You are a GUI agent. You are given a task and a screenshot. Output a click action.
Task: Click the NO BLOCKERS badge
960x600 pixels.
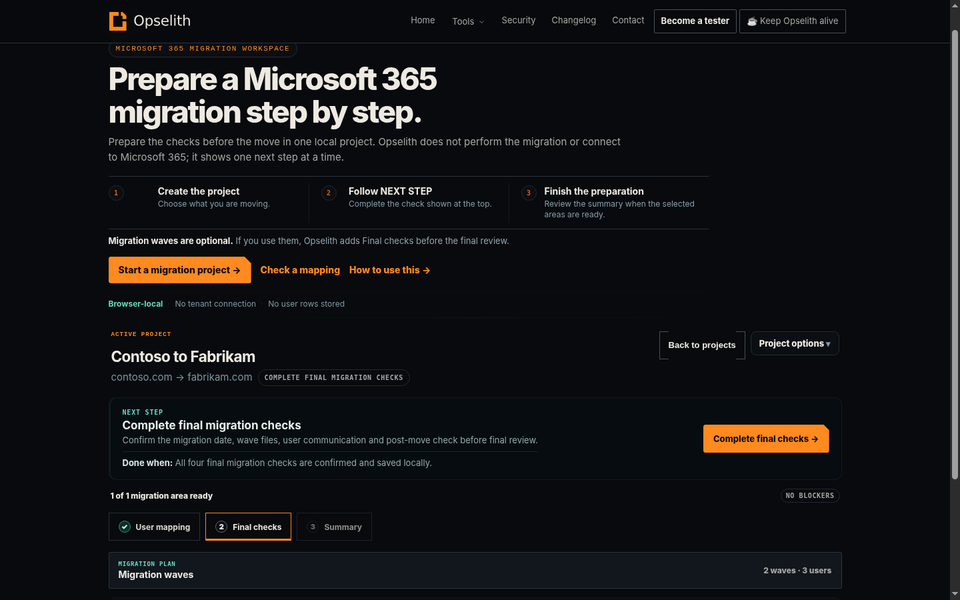coord(809,495)
